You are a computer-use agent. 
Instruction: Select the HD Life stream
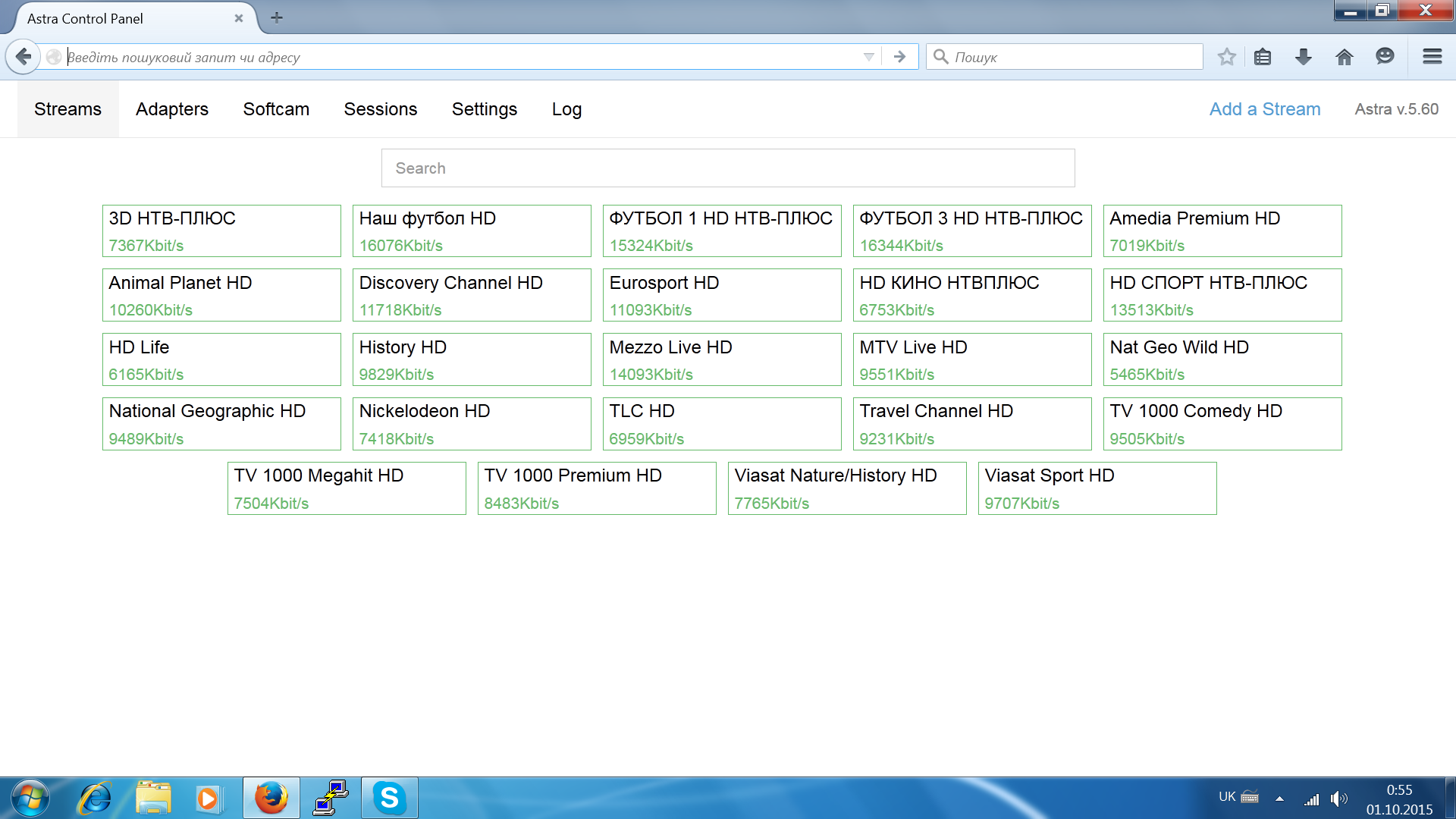(221, 359)
